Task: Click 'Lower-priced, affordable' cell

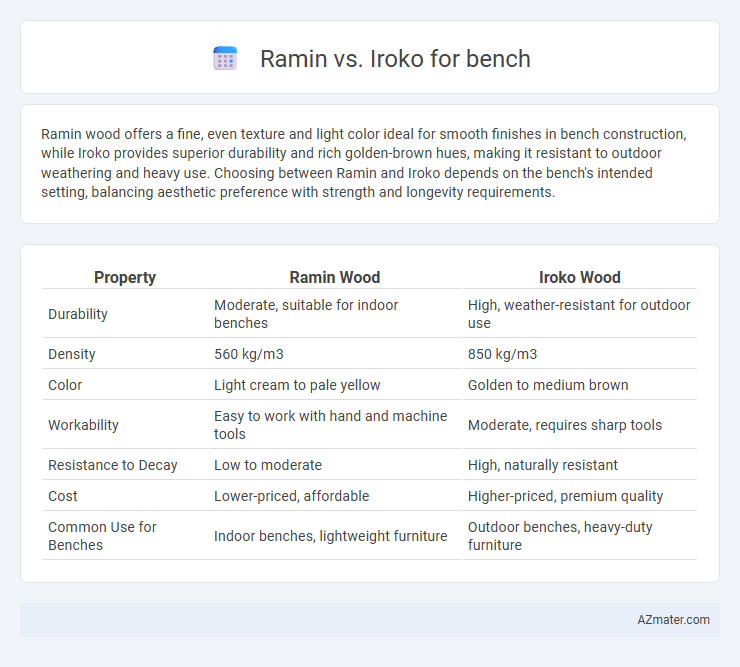Action: point(334,496)
